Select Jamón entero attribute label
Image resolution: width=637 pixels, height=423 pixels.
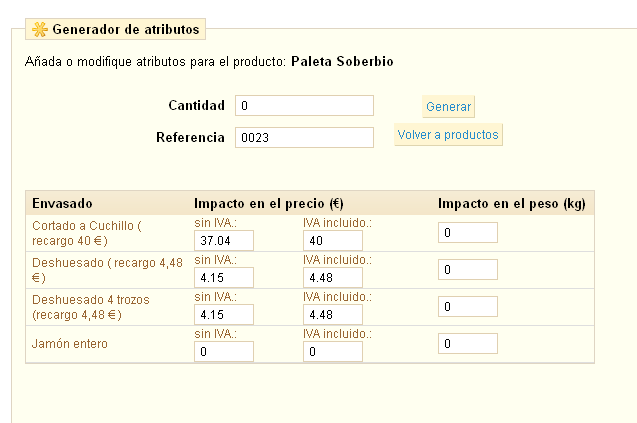70,344
